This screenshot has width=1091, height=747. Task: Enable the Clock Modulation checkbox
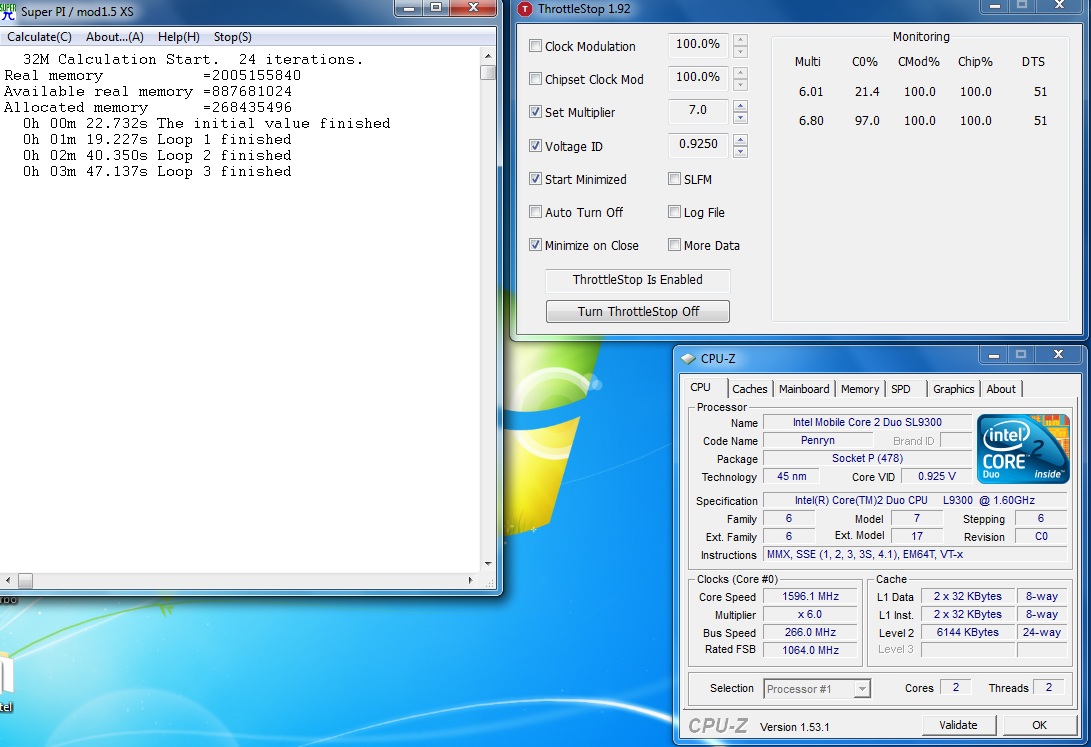[535, 46]
